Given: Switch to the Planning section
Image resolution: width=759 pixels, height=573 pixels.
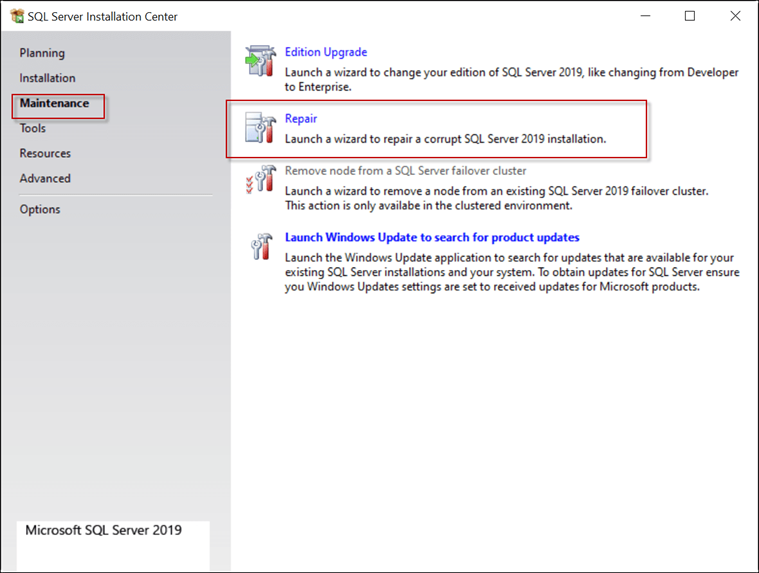Looking at the screenshot, I should click(x=42, y=53).
